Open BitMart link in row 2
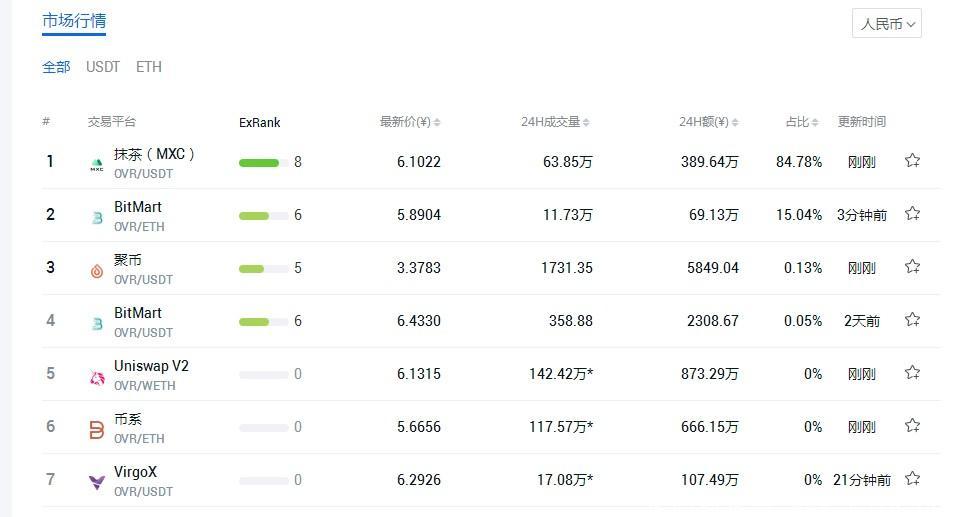The width and height of the screenshot is (961, 517). pyautogui.click(x=138, y=207)
